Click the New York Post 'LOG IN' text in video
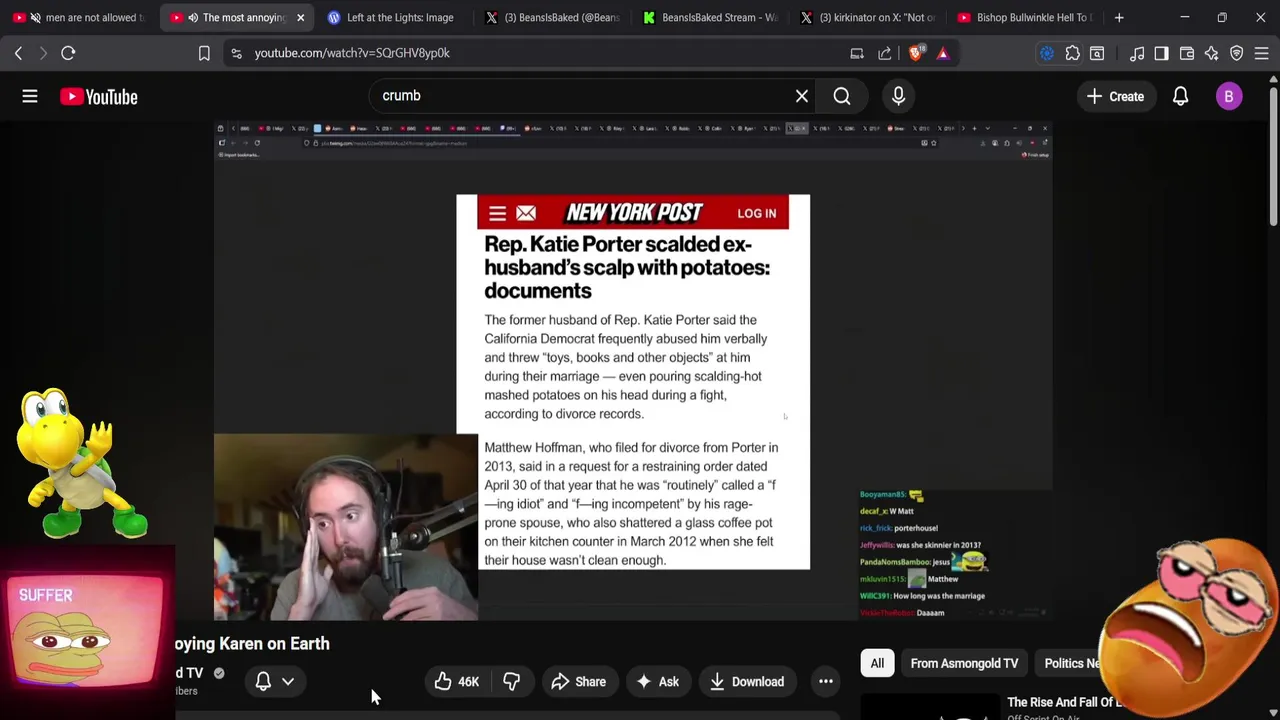1280x720 pixels. pos(756,213)
